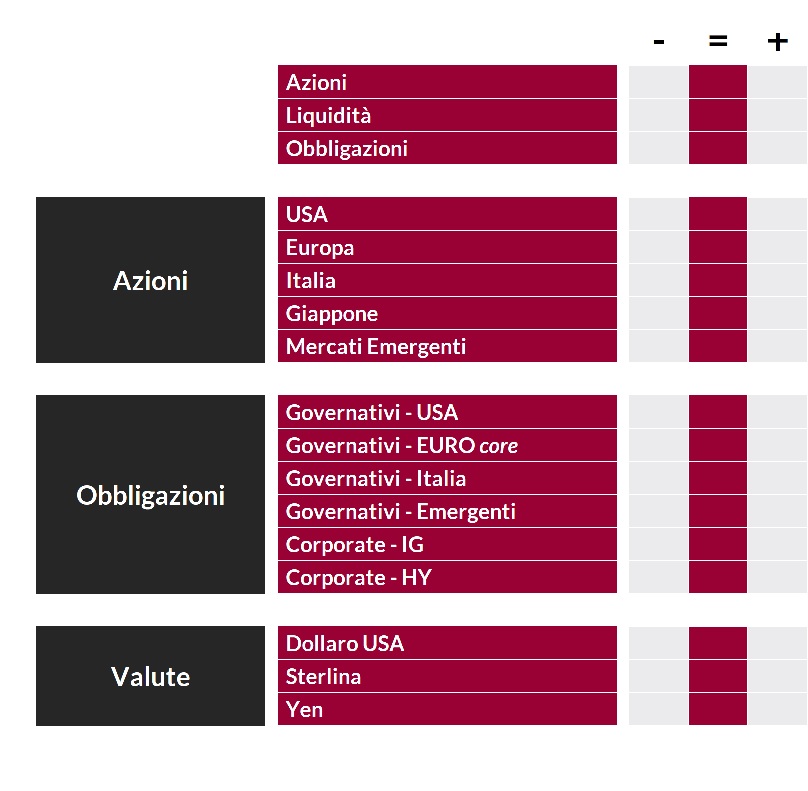
Task: Choose plus cell for top Azioni row
Action: pos(778,82)
